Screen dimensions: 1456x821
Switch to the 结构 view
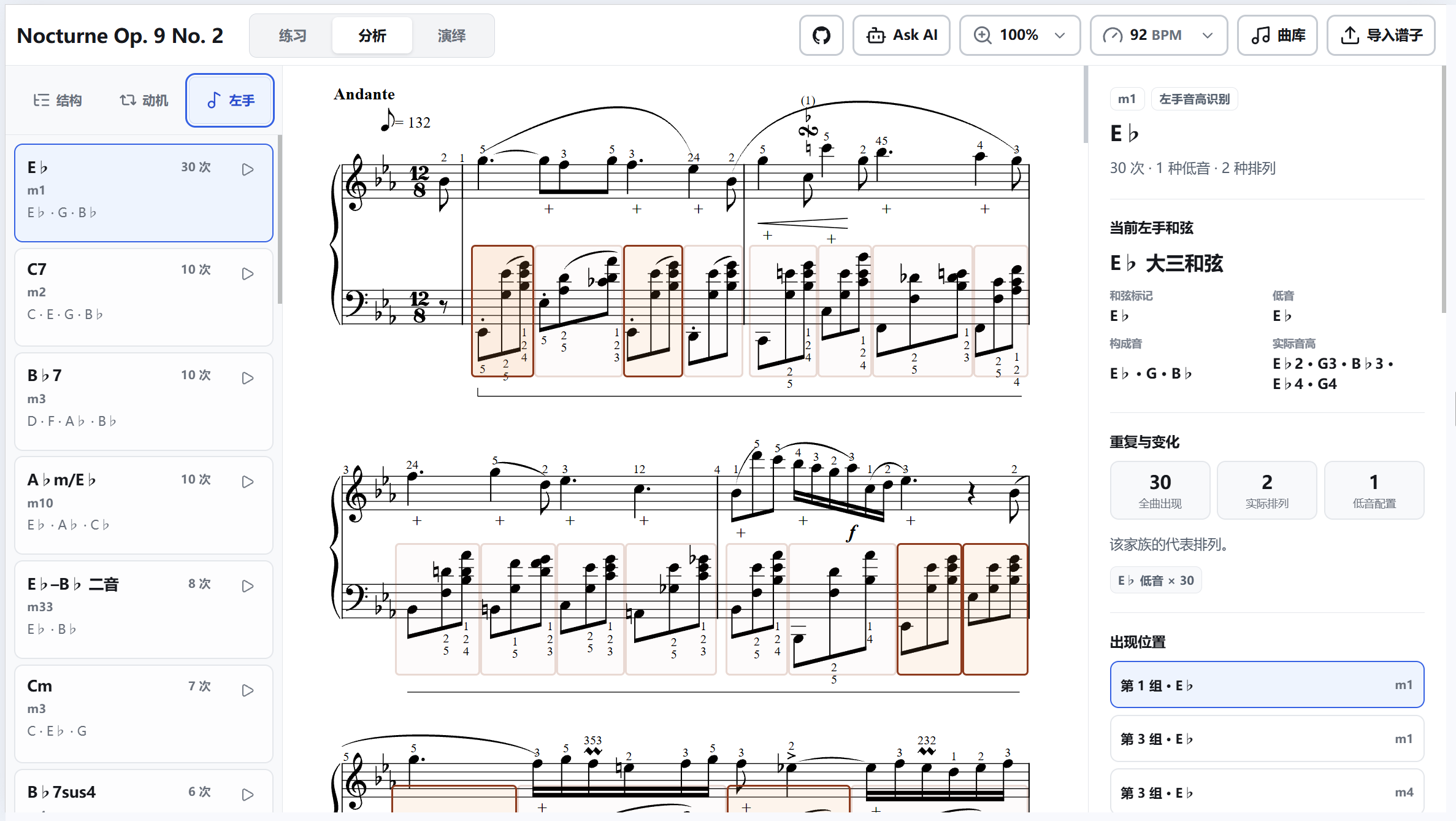pos(58,100)
